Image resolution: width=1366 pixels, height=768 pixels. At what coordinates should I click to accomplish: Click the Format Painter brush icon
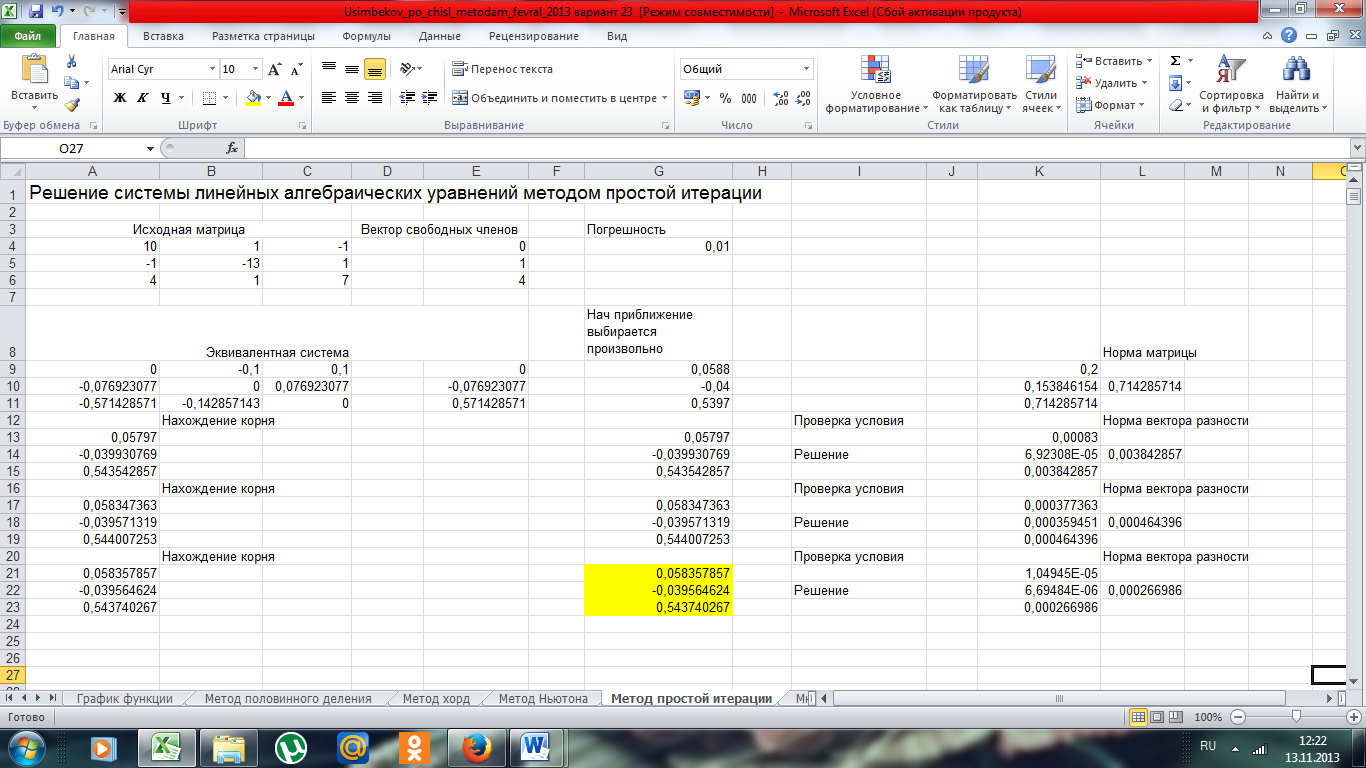(x=71, y=104)
